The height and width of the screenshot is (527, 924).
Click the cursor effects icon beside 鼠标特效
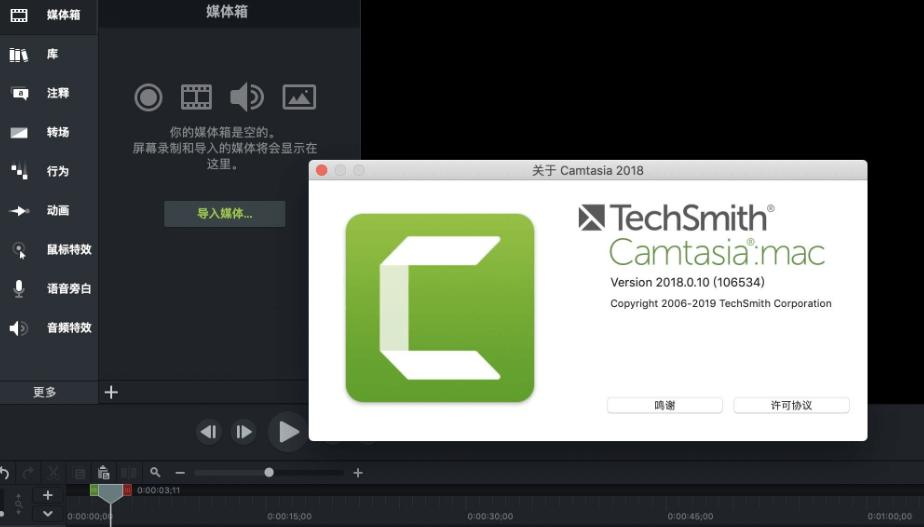click(19, 250)
